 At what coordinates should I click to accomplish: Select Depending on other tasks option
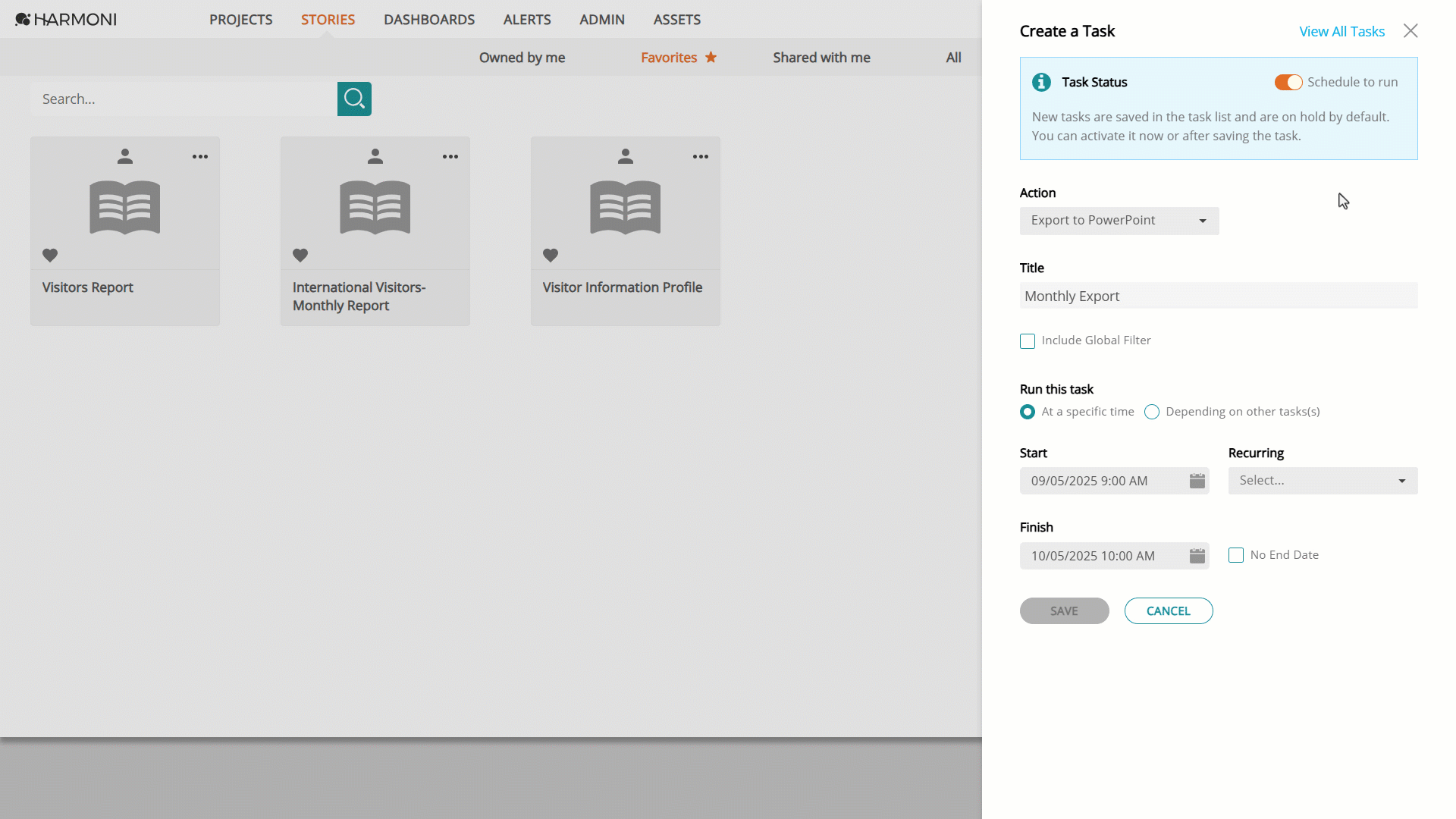pyautogui.click(x=1152, y=412)
